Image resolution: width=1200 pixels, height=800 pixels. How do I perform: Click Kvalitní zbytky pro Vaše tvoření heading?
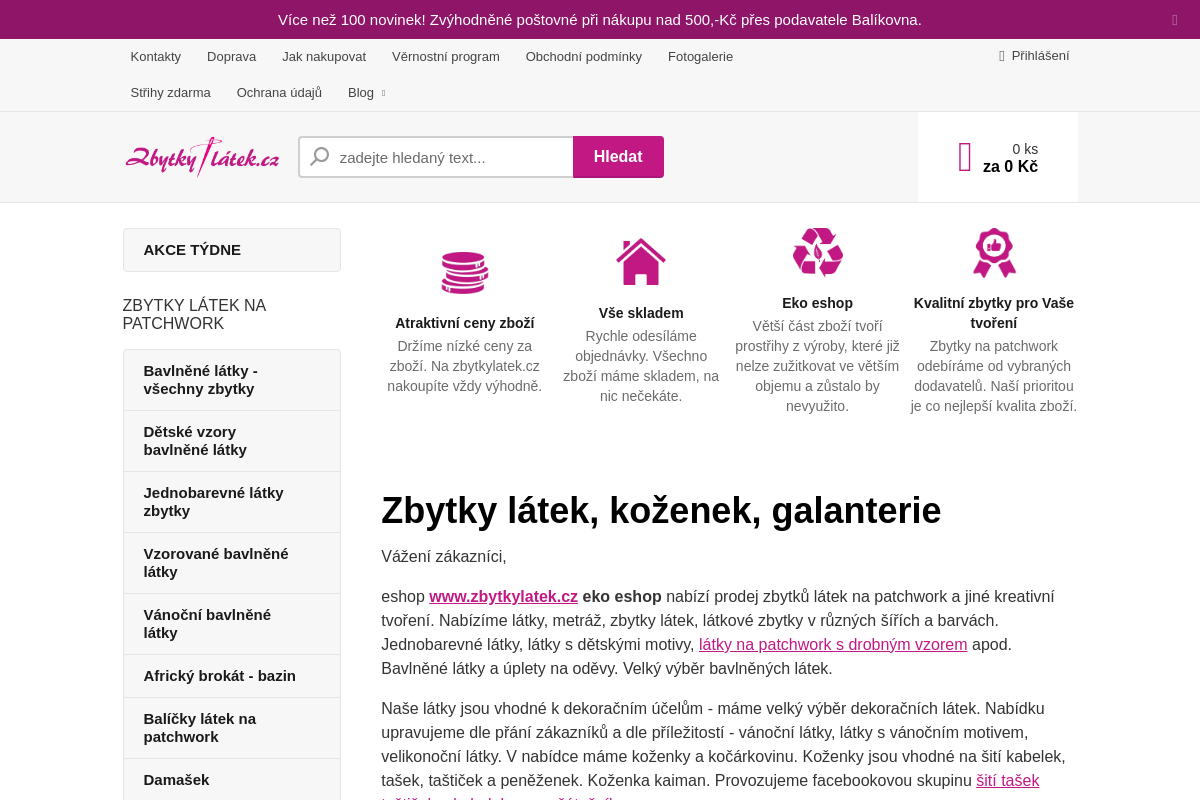(x=994, y=313)
